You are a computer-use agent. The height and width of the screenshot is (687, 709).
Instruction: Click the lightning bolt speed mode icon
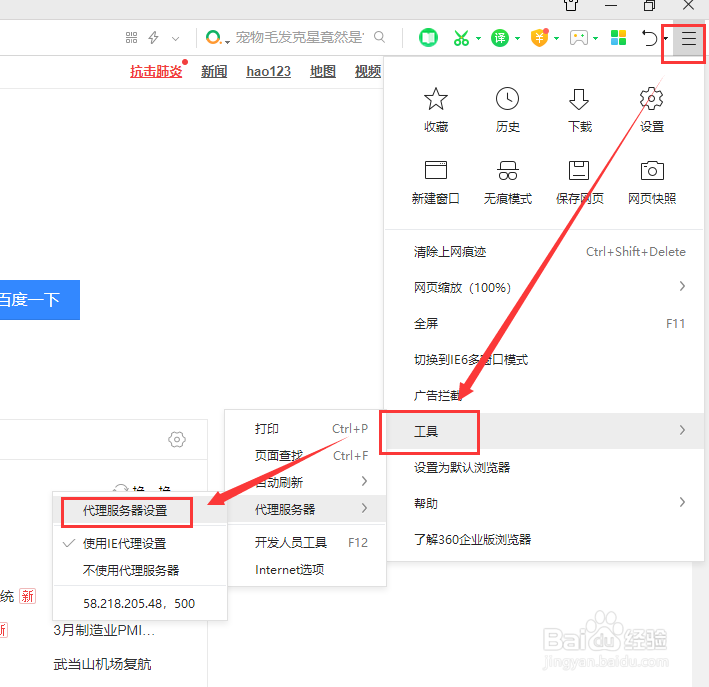click(154, 38)
